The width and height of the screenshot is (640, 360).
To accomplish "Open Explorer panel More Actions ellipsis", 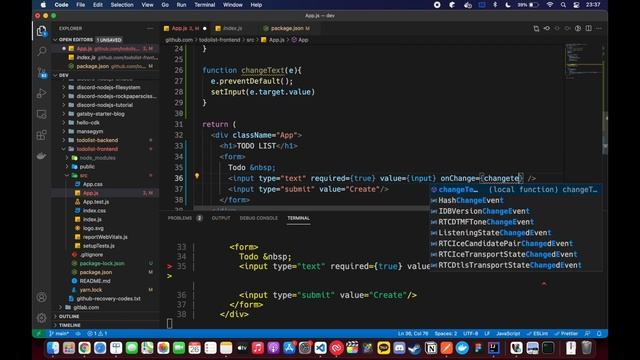I will [150, 28].
